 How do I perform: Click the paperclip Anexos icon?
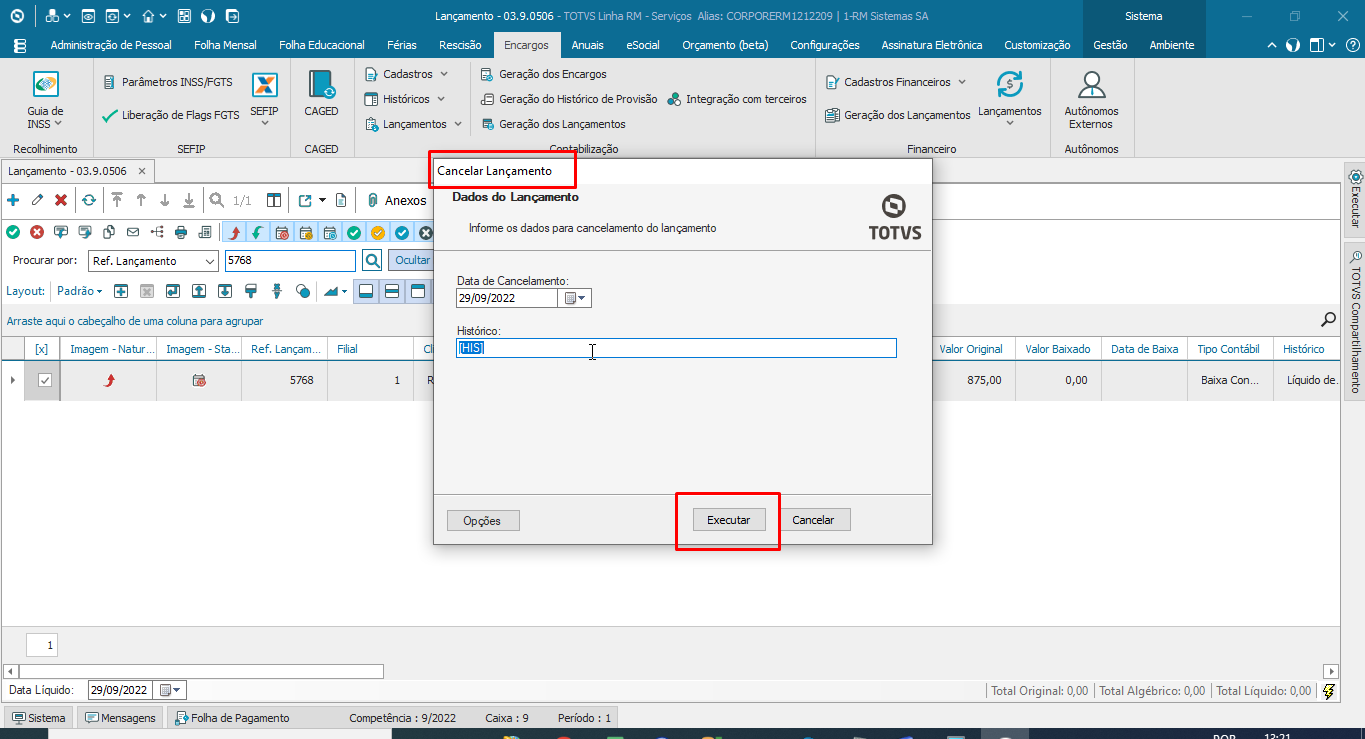372,200
